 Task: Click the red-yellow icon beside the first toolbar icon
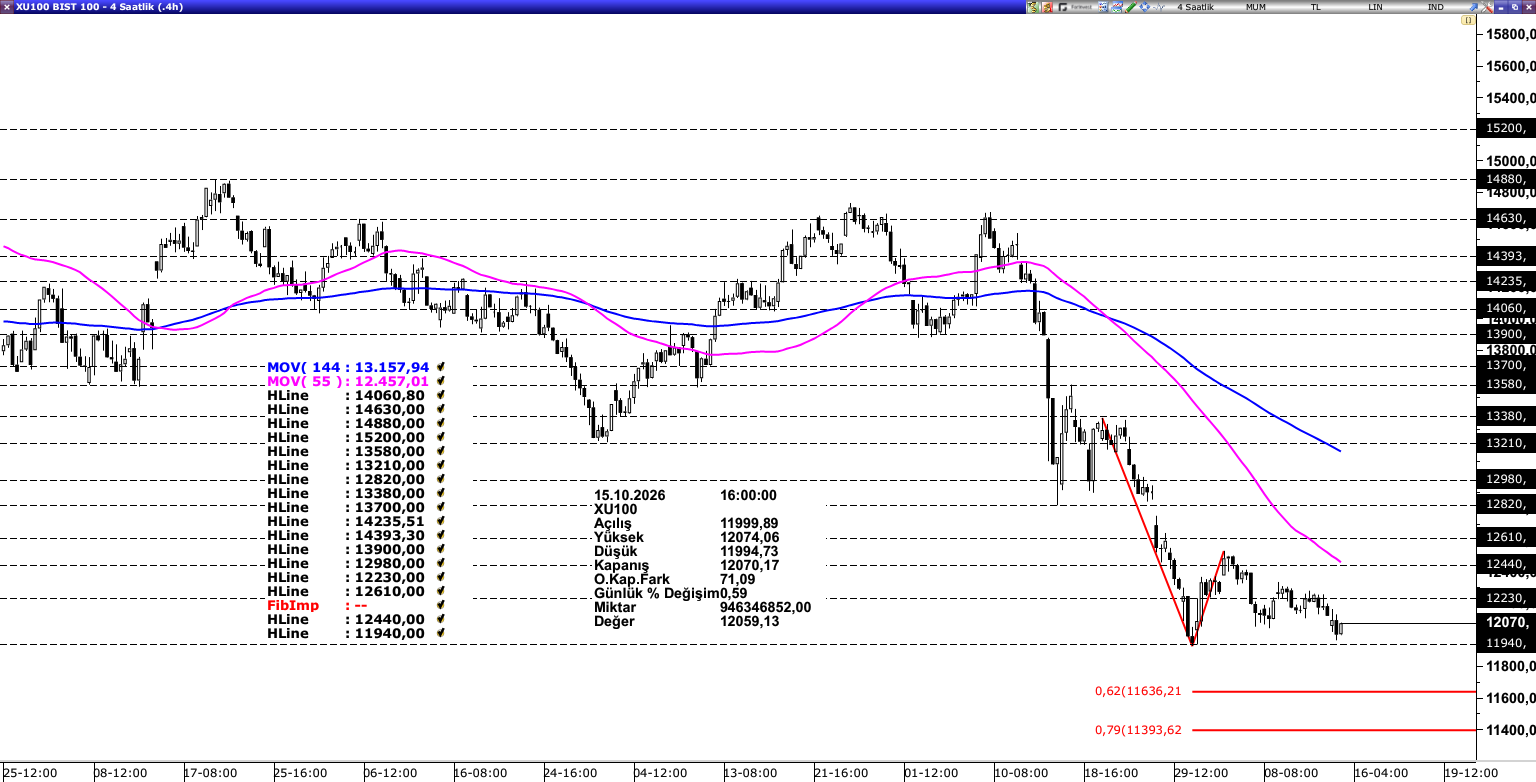pyautogui.click(x=1047, y=7)
